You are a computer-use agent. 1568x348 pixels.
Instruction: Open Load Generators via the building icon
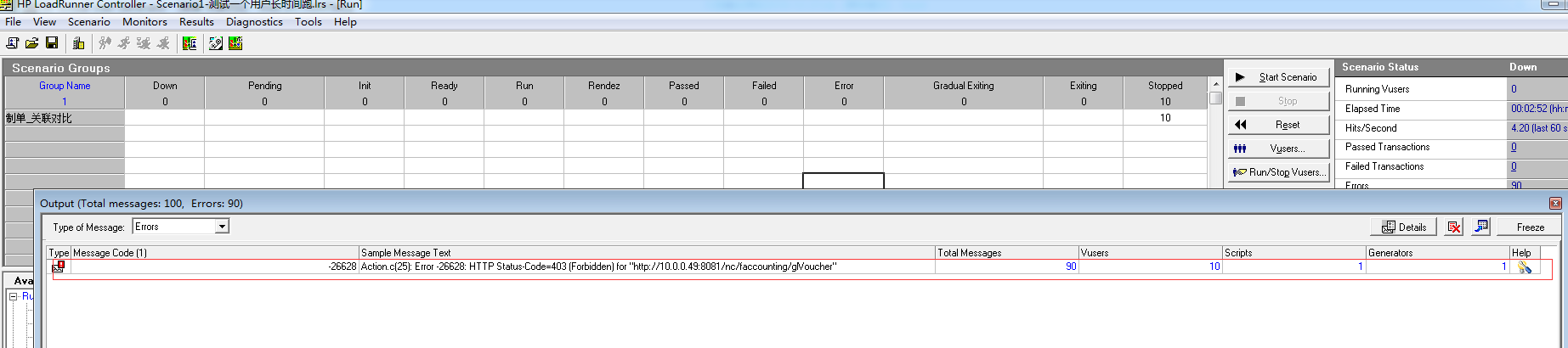coord(78,43)
